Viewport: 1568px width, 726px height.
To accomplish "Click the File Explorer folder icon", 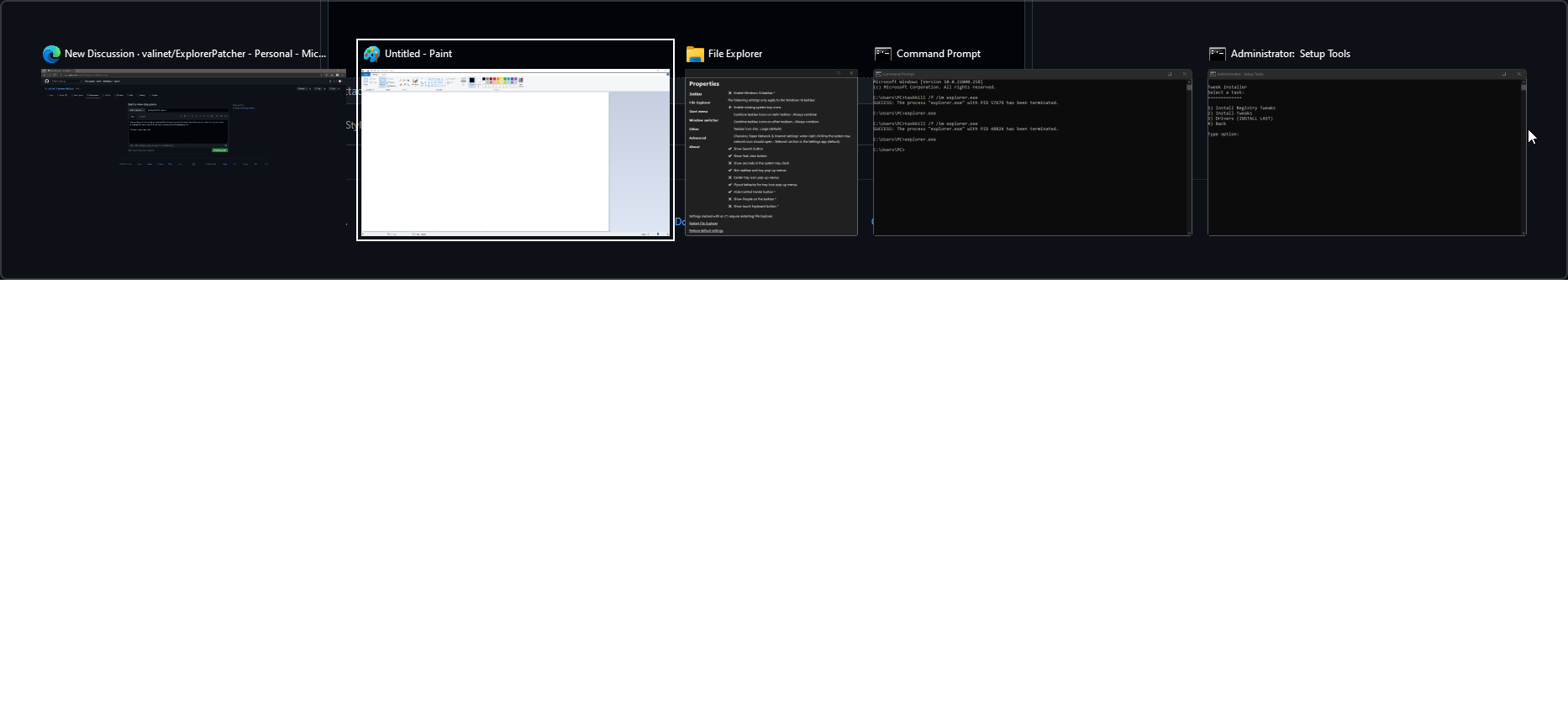I will tap(695, 54).
